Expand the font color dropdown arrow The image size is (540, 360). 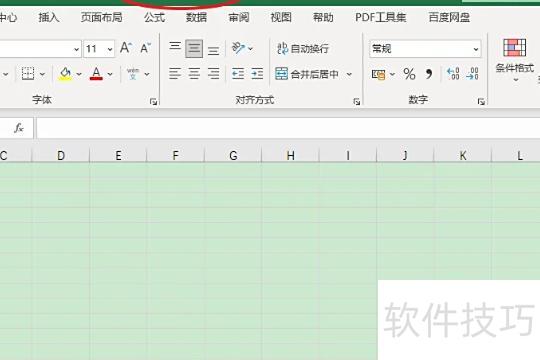coord(110,74)
